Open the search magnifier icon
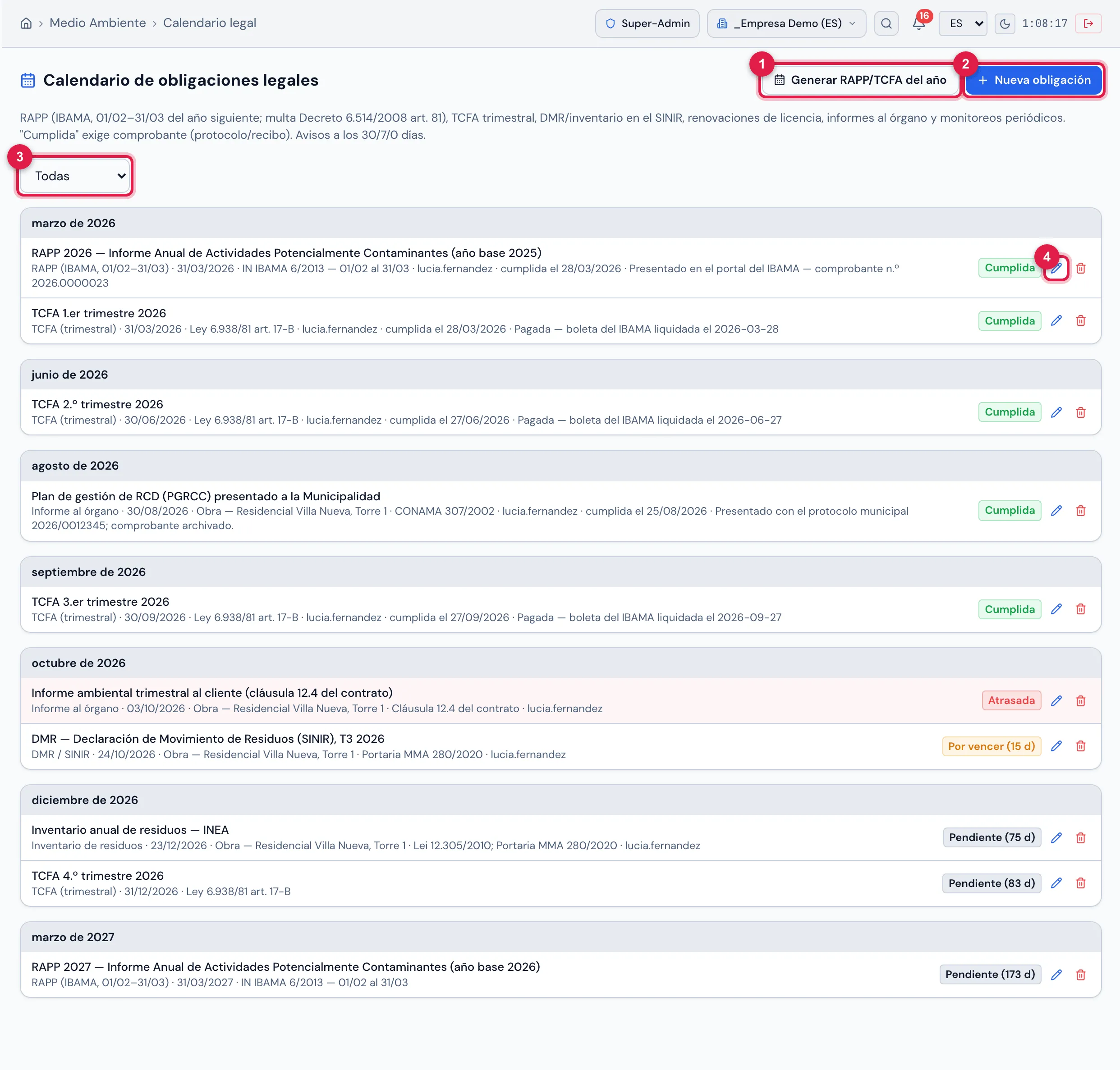 [886, 23]
